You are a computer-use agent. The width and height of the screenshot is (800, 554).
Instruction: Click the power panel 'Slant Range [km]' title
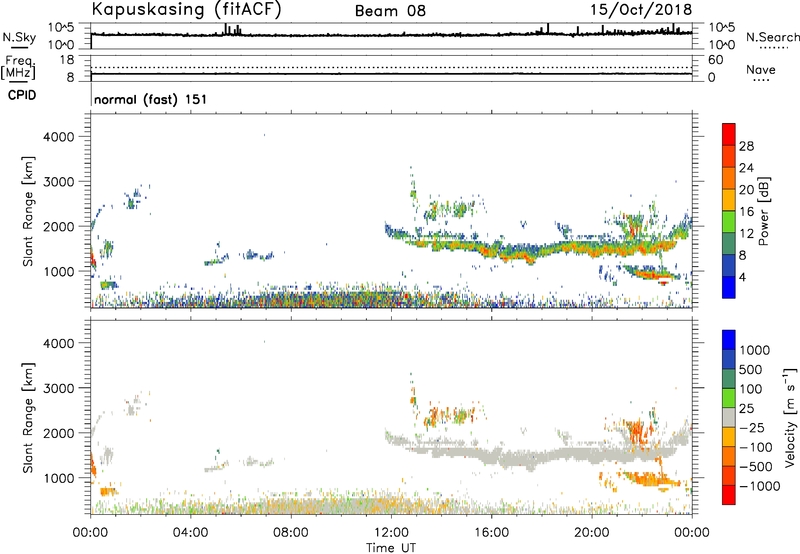point(28,211)
